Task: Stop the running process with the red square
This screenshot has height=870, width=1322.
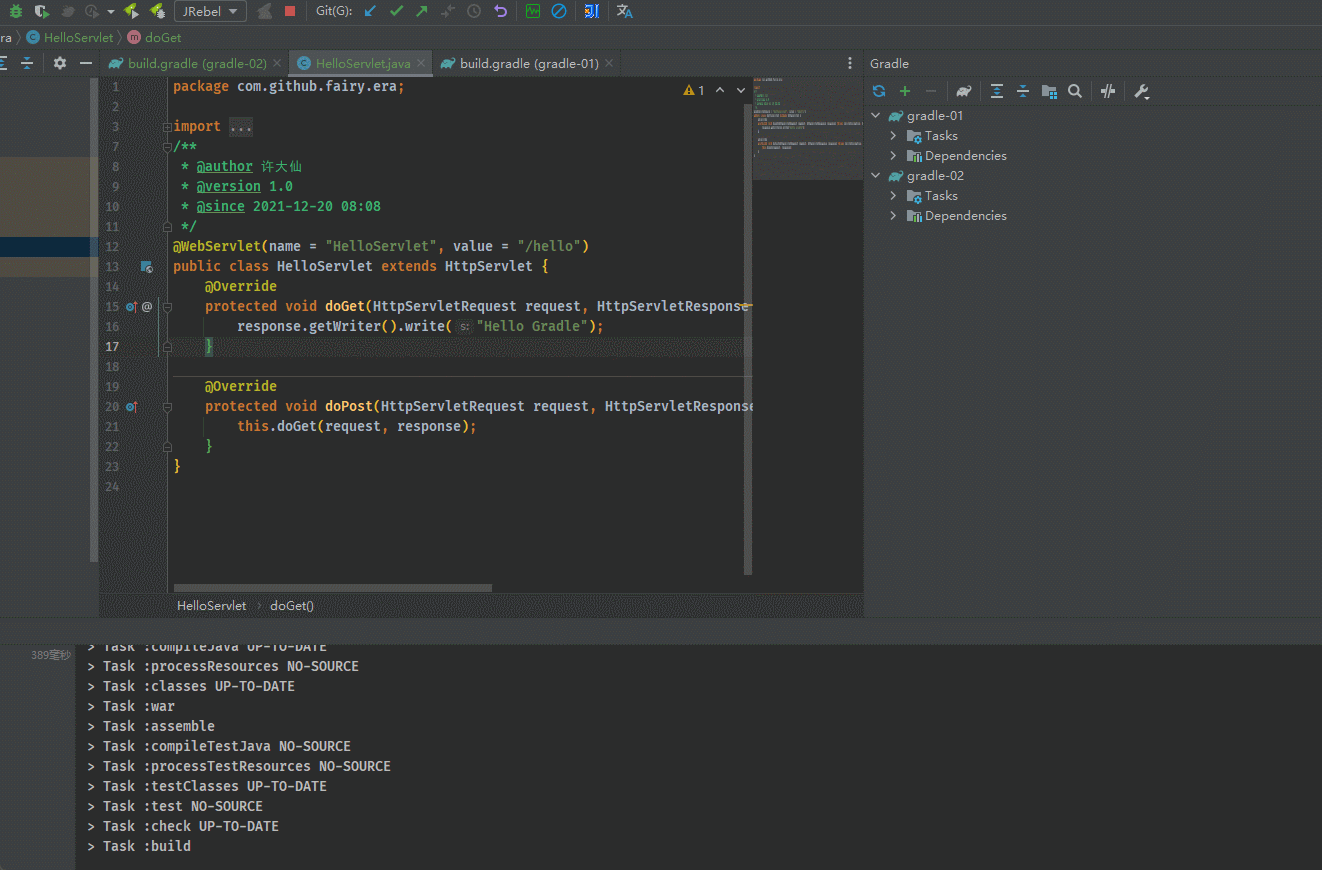Action: tap(290, 11)
